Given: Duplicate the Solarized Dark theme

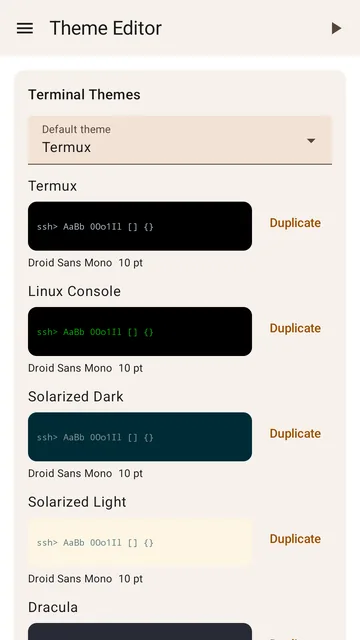Looking at the screenshot, I should pyautogui.click(x=295, y=433).
